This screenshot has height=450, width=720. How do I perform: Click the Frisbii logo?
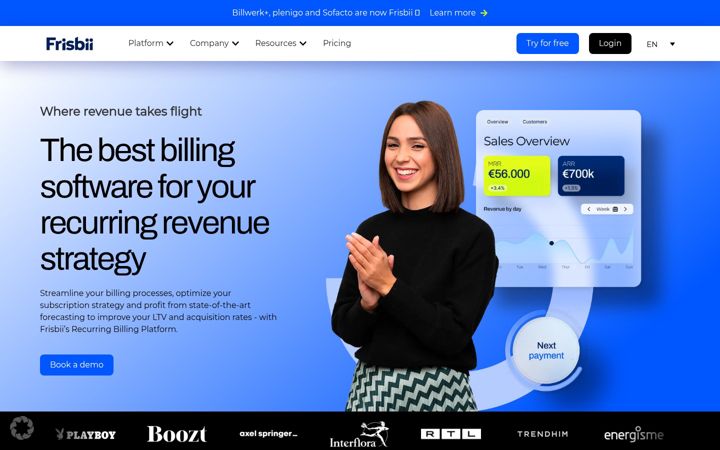[69, 44]
